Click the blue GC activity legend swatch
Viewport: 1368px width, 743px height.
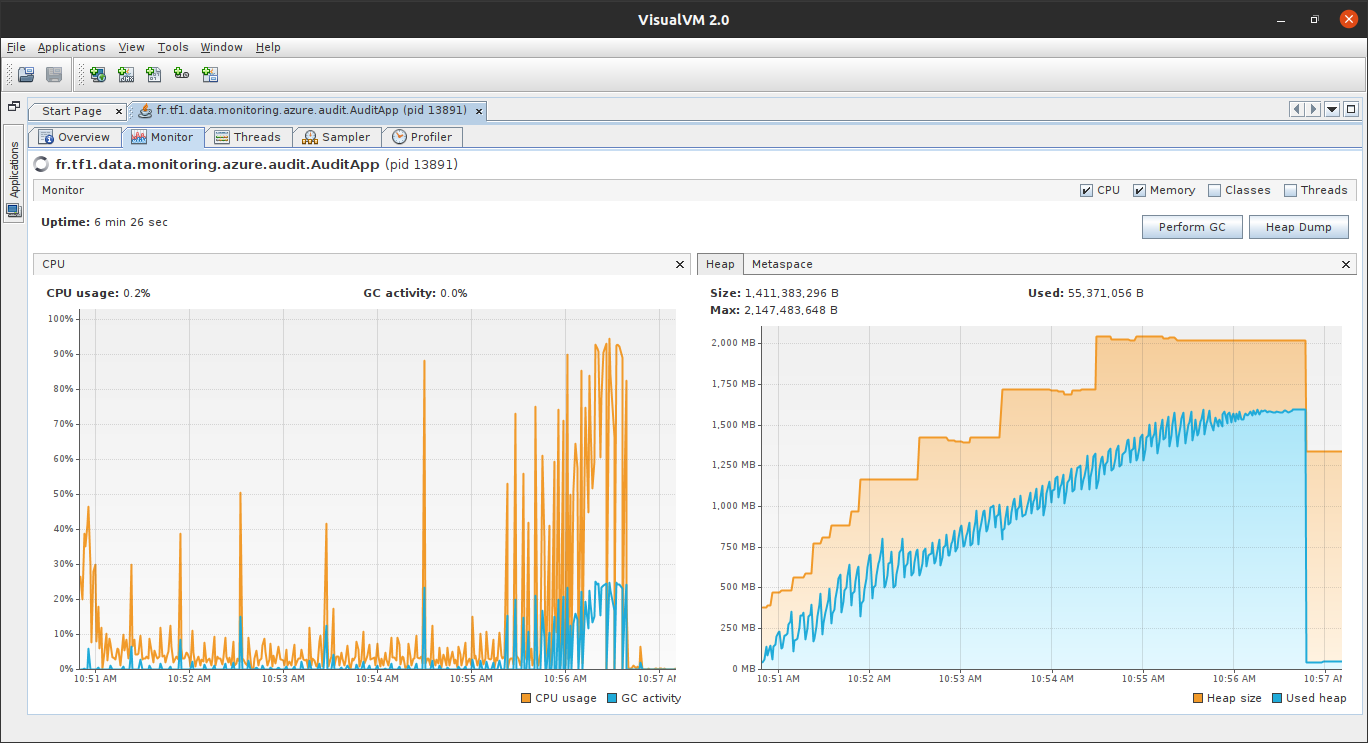click(x=612, y=698)
